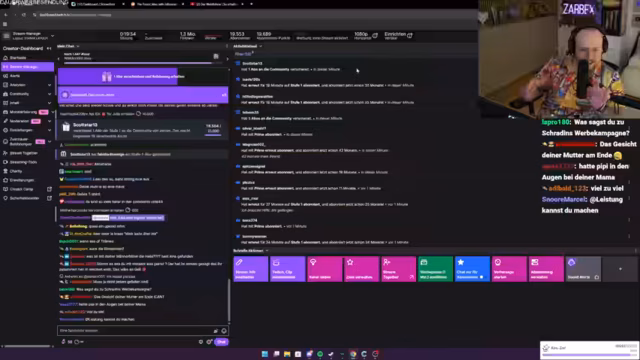This screenshot has width=640, height=360.
Task: Toggle subscriber-only chat on the blue tile
Action: 472,269
